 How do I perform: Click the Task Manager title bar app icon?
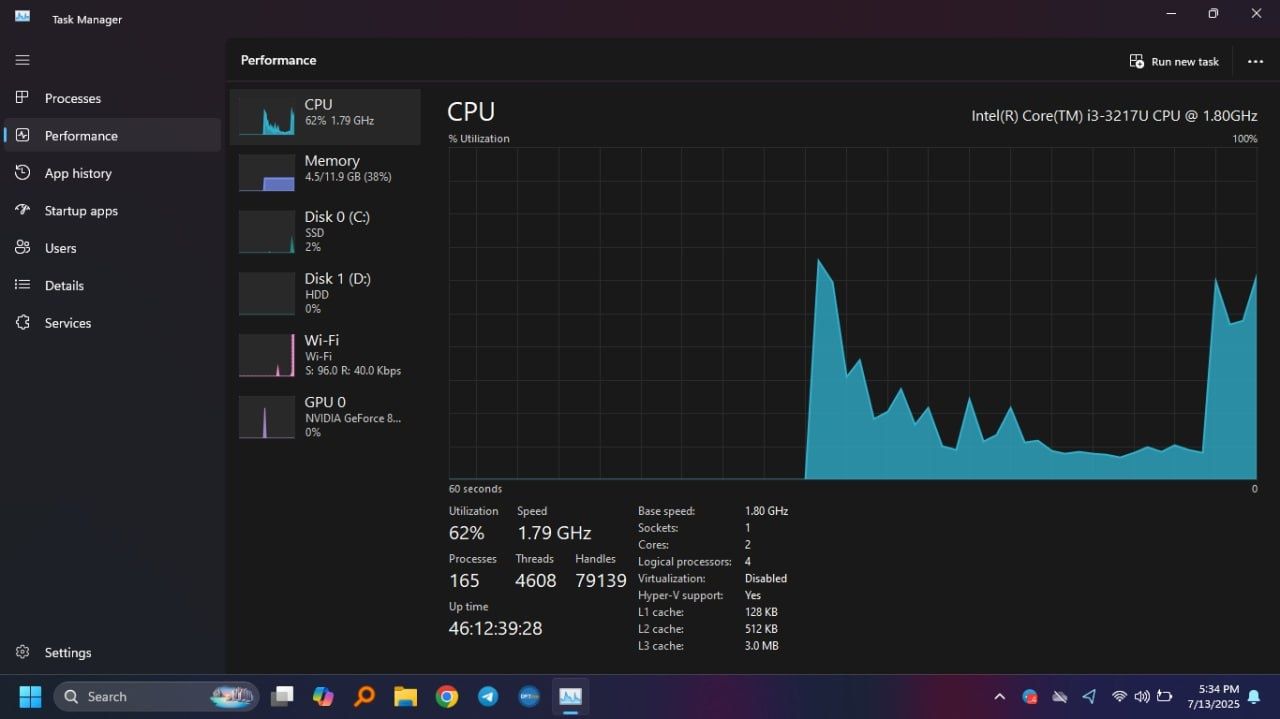point(22,15)
